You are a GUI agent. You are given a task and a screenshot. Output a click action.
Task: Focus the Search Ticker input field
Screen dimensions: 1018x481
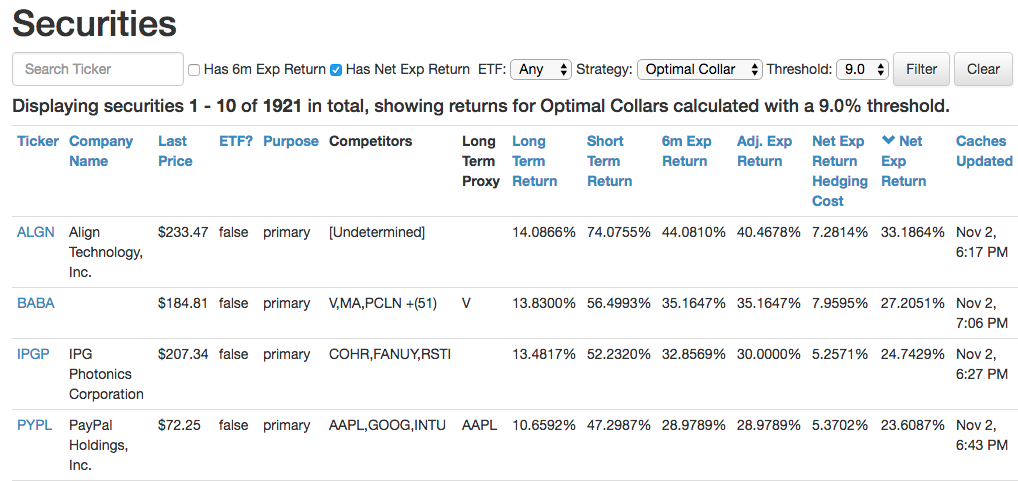(98, 69)
